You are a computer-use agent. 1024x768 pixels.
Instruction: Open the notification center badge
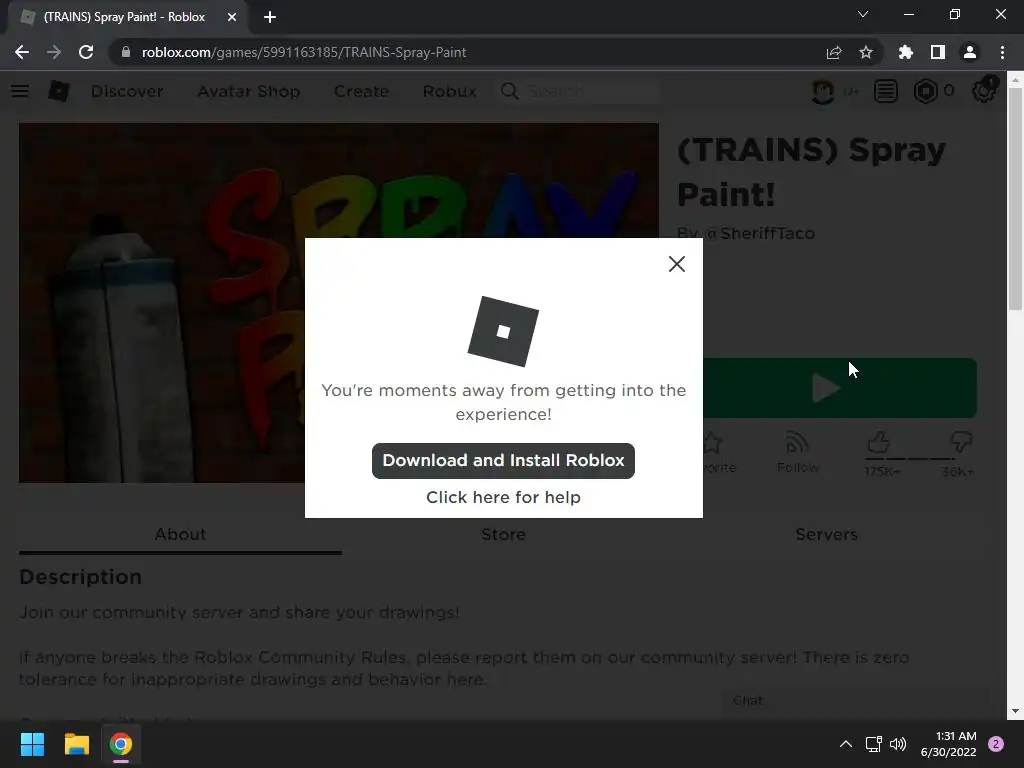[x=996, y=744]
